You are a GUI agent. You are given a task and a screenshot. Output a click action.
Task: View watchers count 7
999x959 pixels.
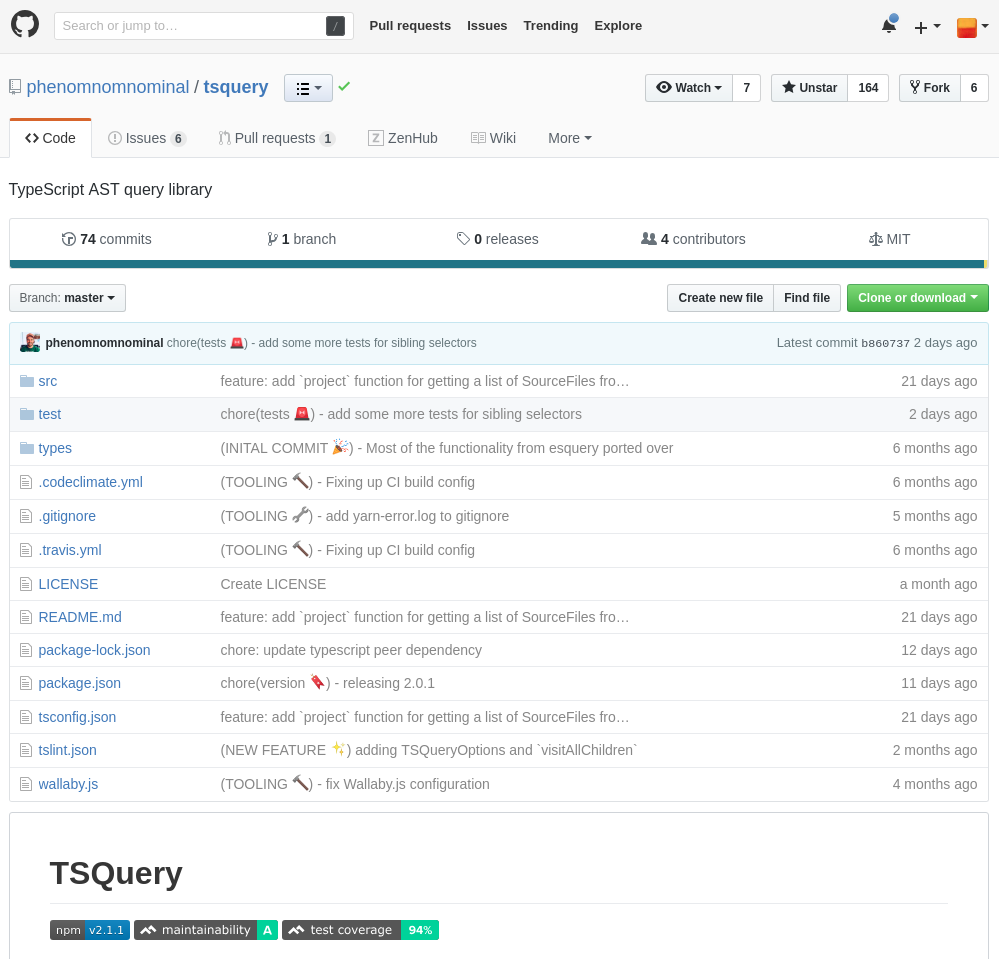click(747, 88)
